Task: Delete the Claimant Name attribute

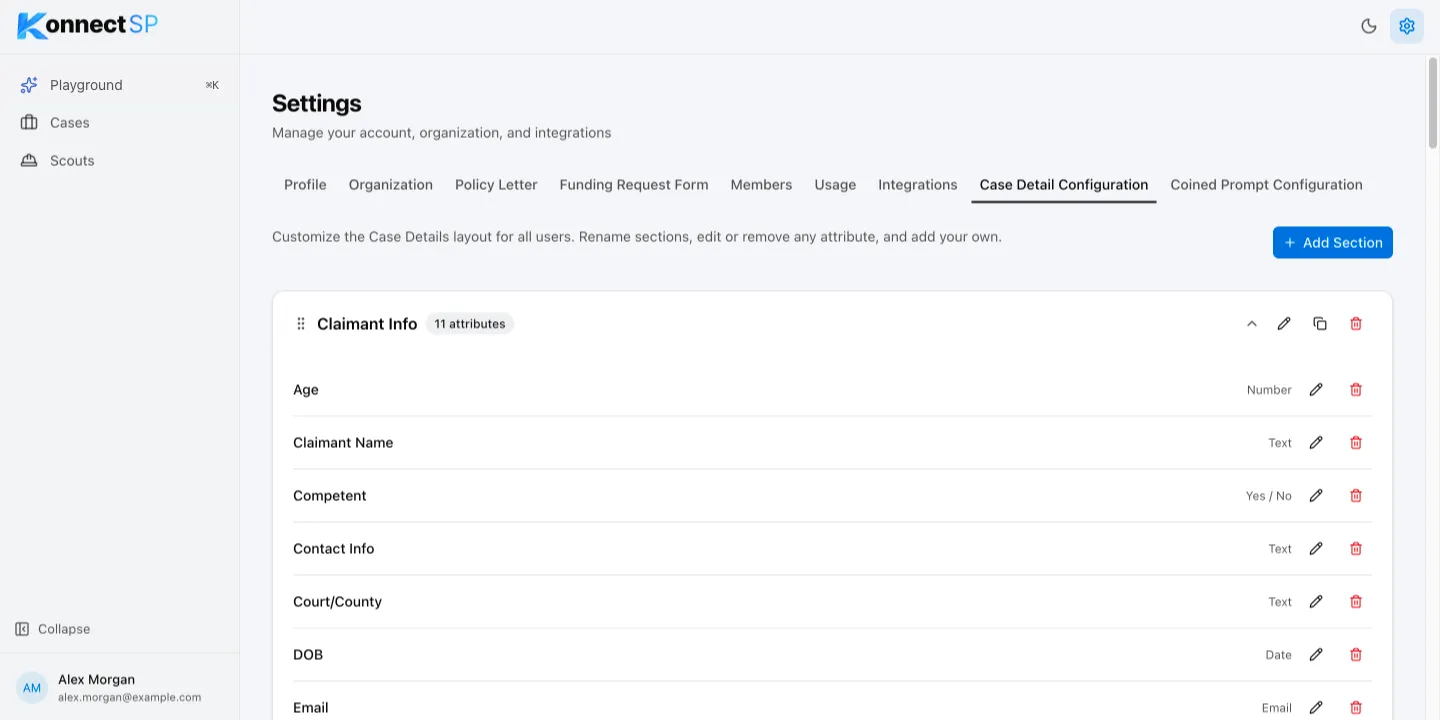Action: coord(1356,443)
